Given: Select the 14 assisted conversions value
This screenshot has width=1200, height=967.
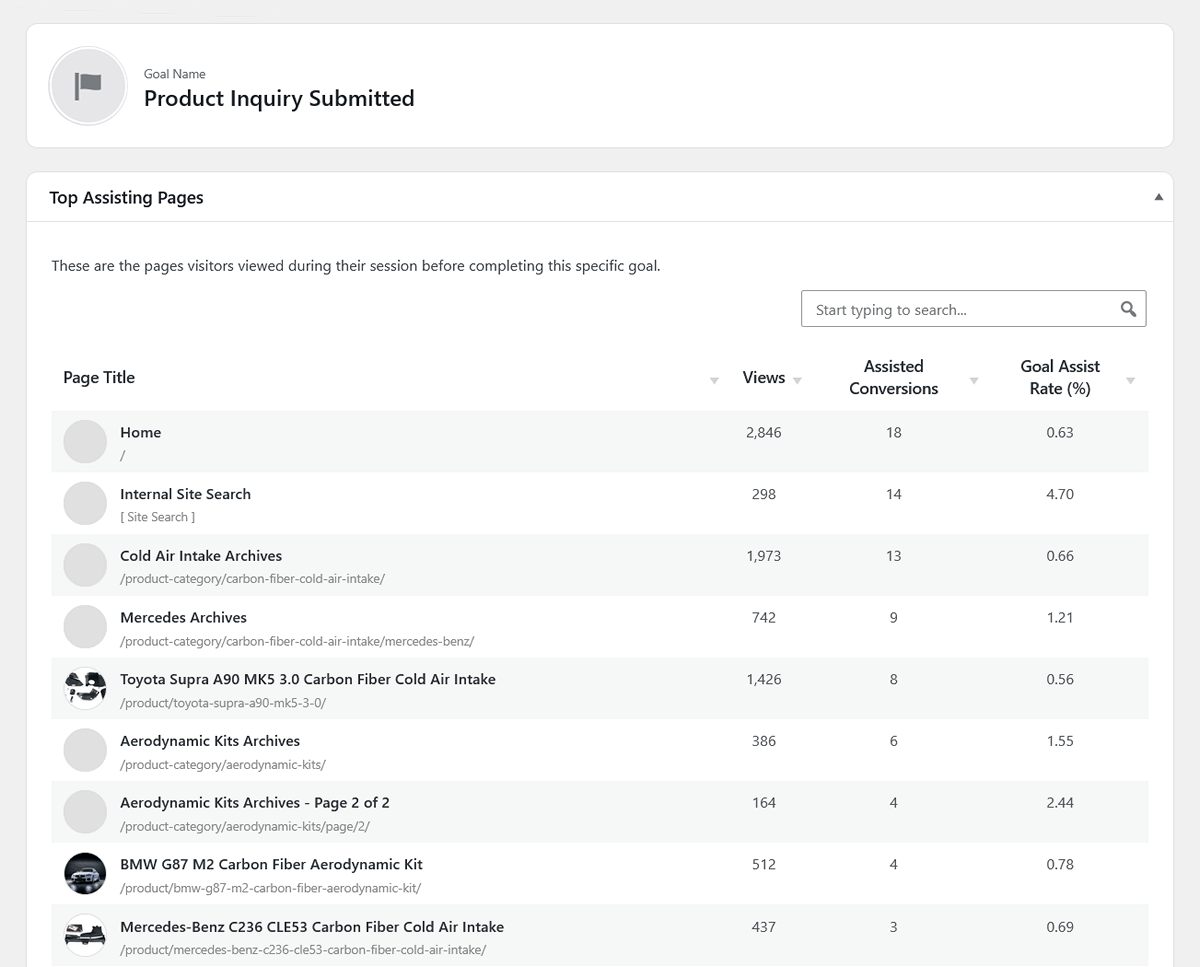Looking at the screenshot, I should coord(894,494).
